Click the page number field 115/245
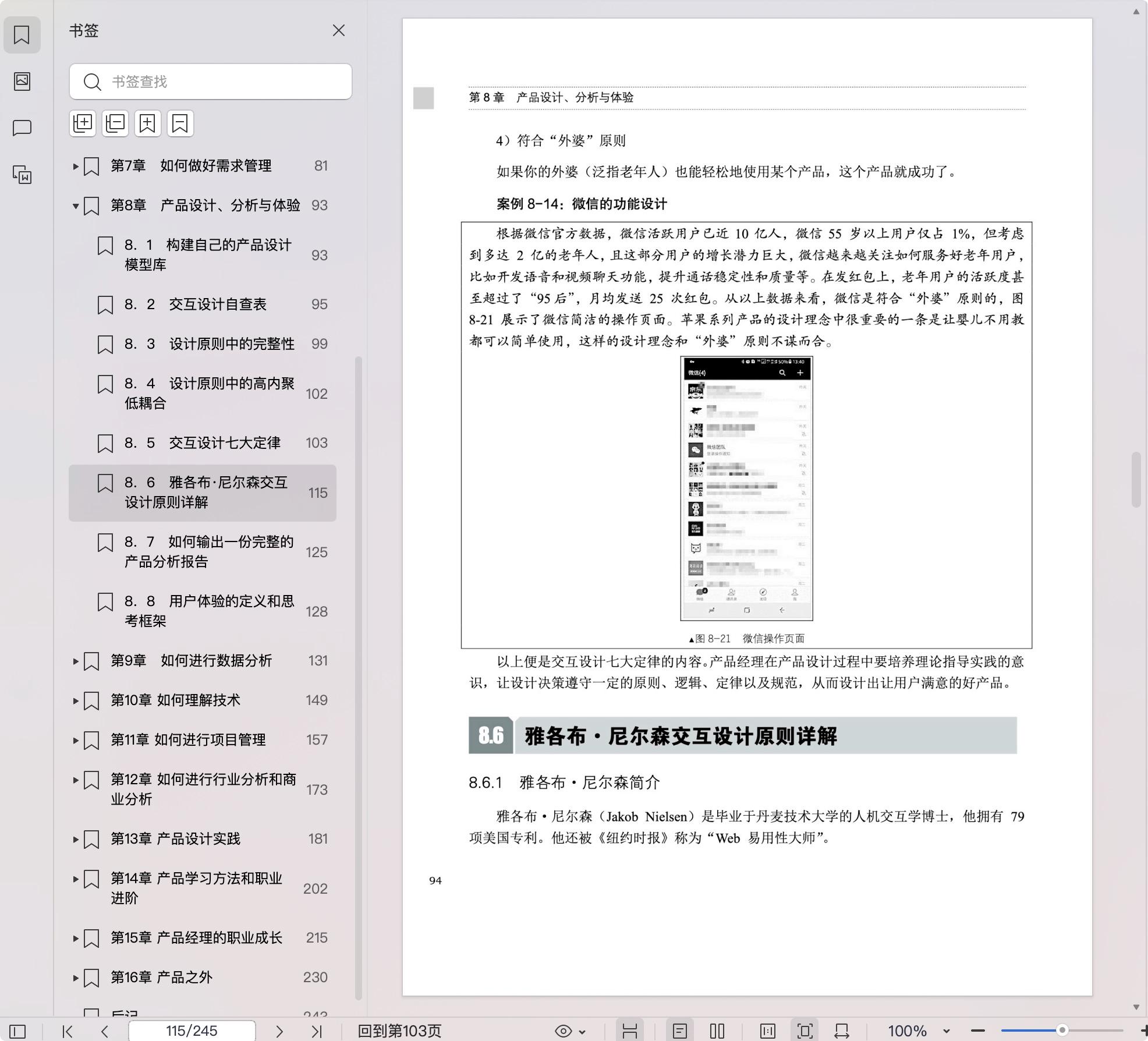 [x=192, y=1031]
